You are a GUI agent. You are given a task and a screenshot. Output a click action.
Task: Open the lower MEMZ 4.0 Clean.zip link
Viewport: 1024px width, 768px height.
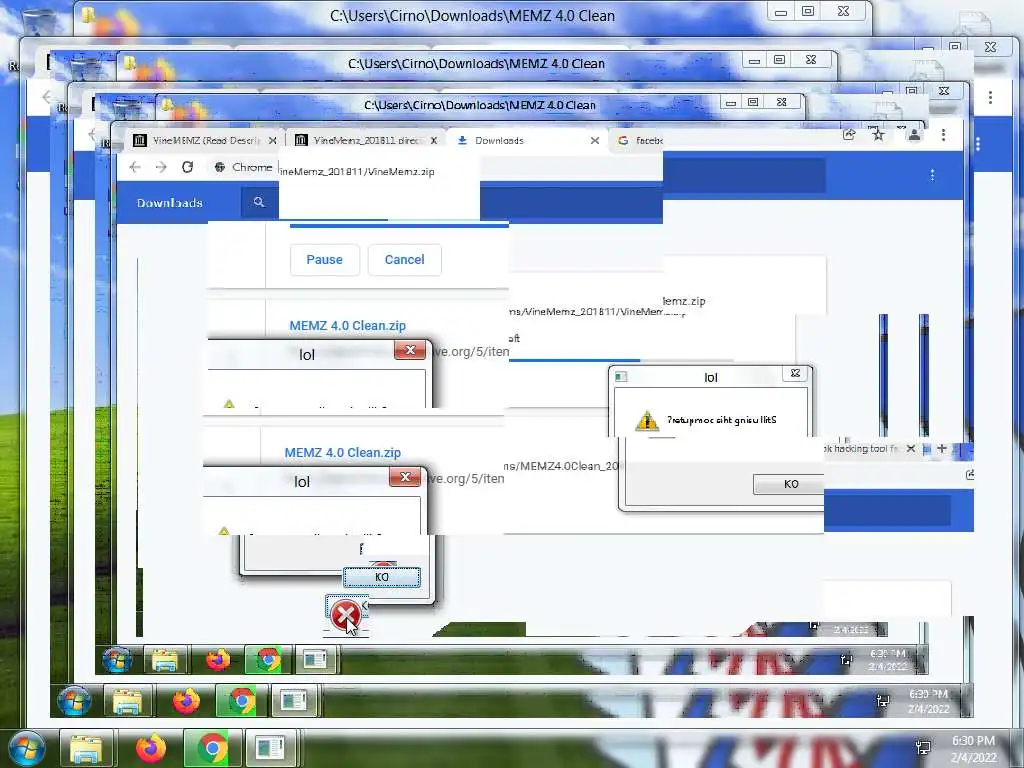(343, 453)
